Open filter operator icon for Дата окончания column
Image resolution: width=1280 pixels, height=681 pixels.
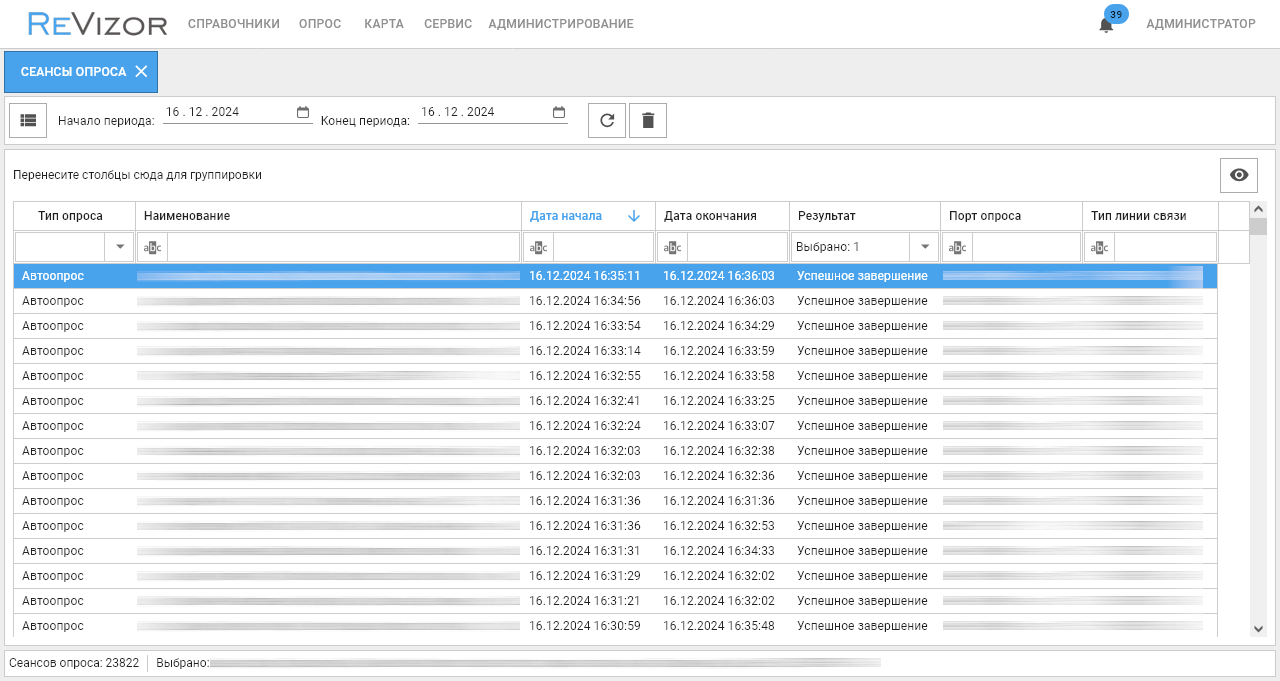[673, 247]
